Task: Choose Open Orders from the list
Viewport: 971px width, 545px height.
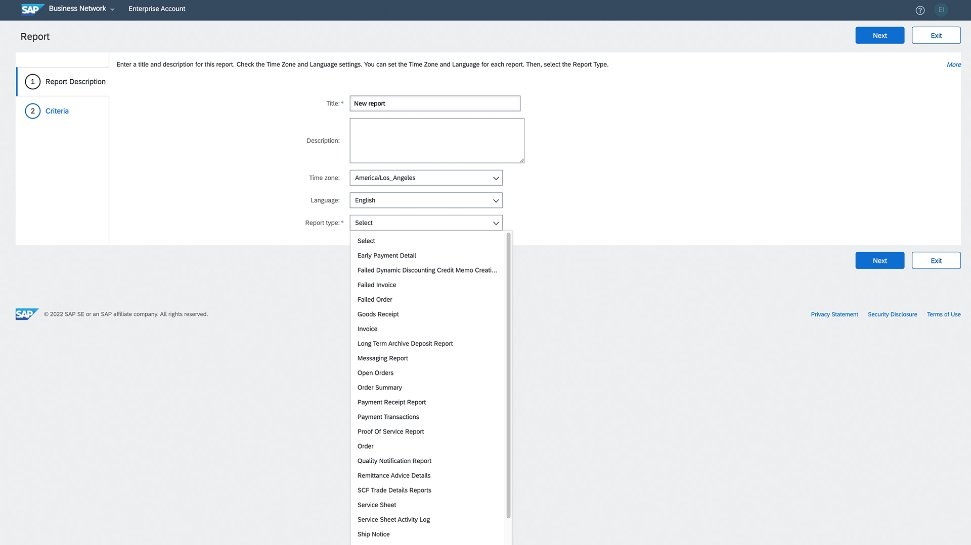Action: tap(376, 373)
